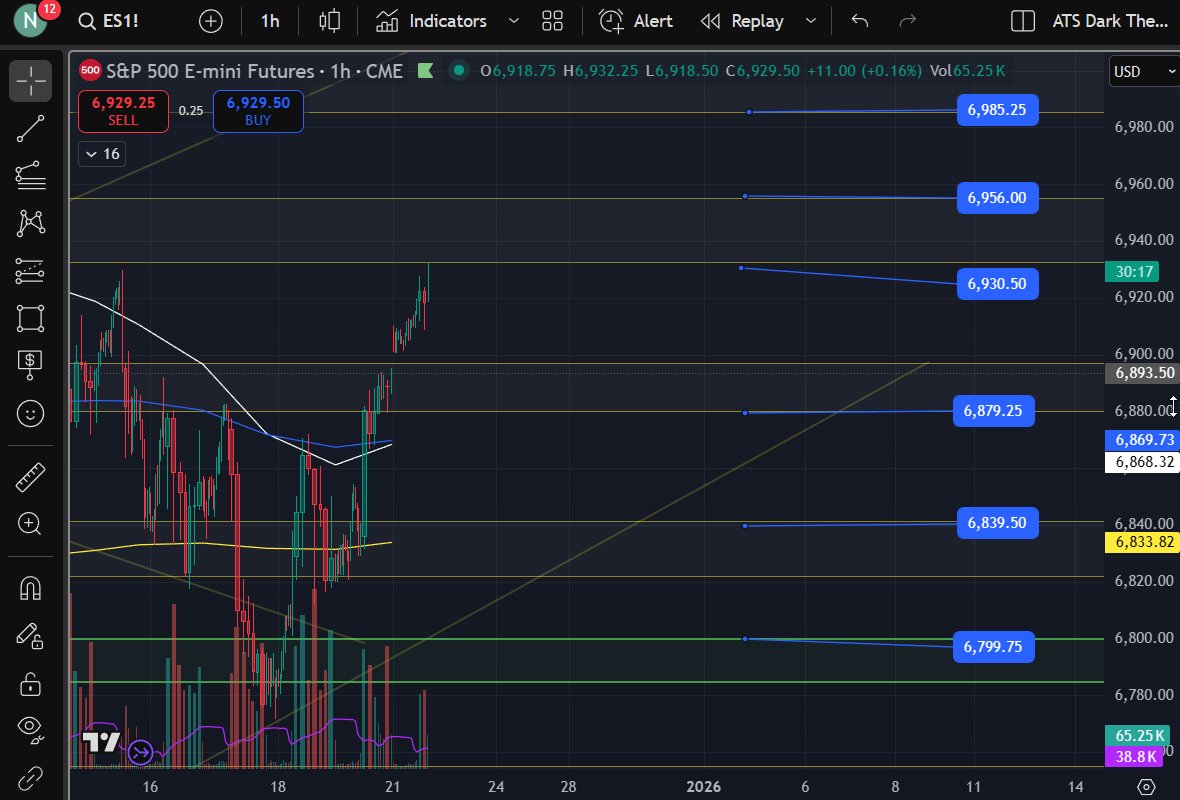Redo the last undone action
The height and width of the screenshot is (800, 1180).
(x=908, y=21)
